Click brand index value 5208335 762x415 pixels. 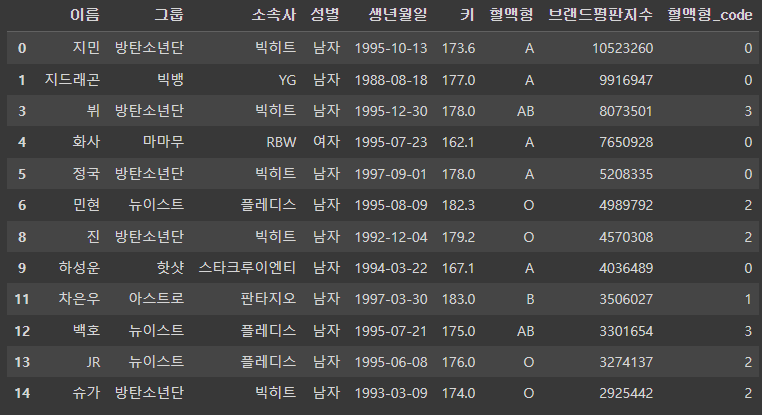click(x=626, y=174)
